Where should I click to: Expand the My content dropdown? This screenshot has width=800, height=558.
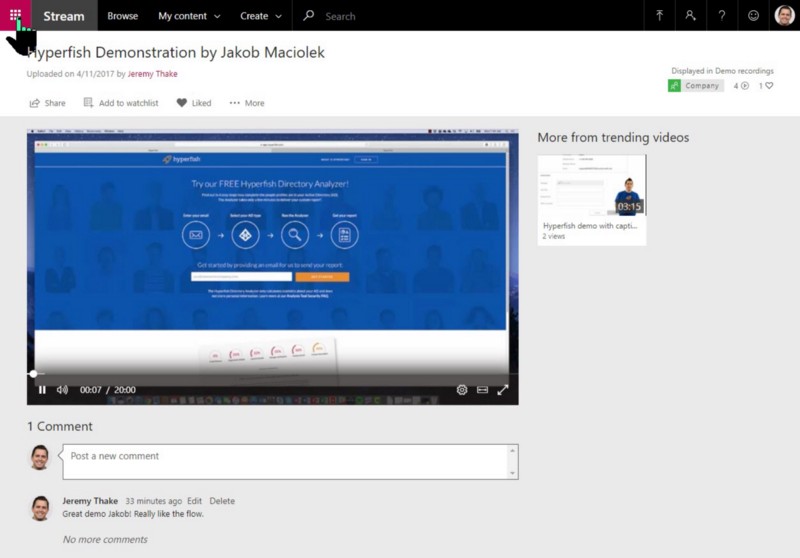[189, 16]
